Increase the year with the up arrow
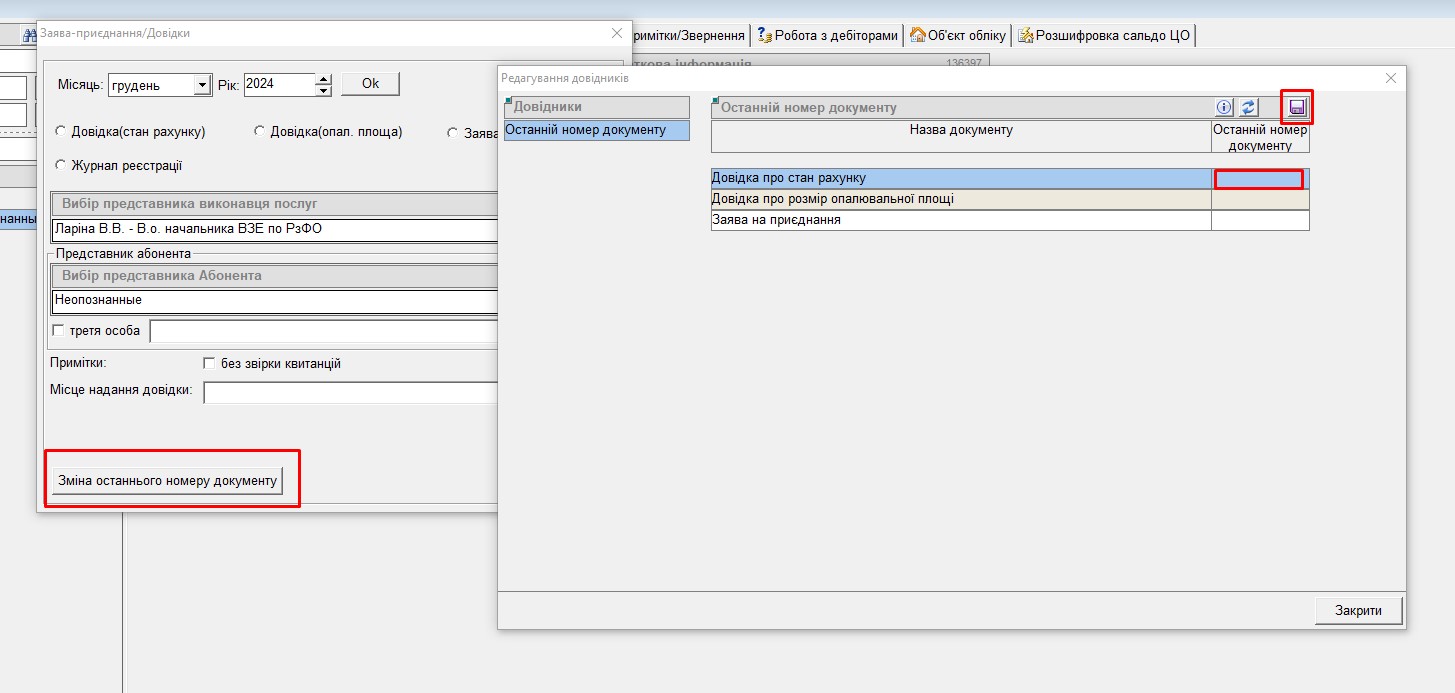 323,79
